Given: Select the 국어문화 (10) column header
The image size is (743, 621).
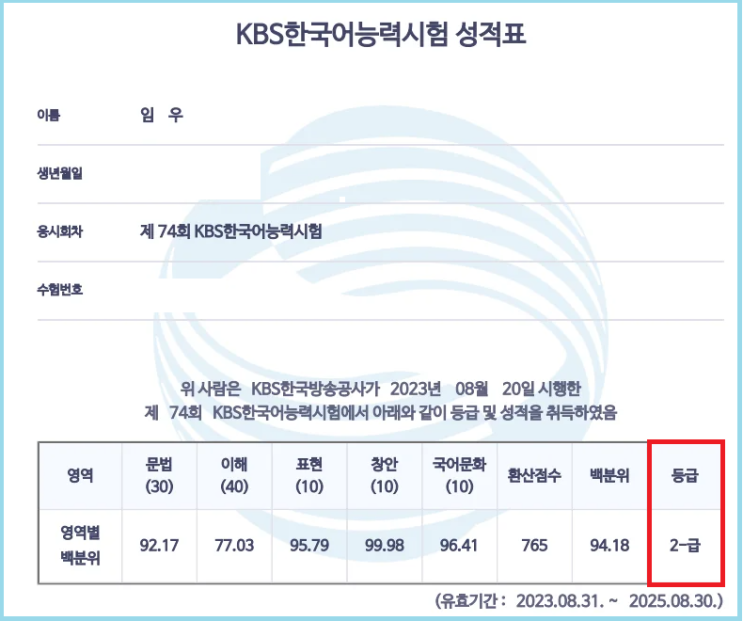Looking at the screenshot, I should coord(459,476).
